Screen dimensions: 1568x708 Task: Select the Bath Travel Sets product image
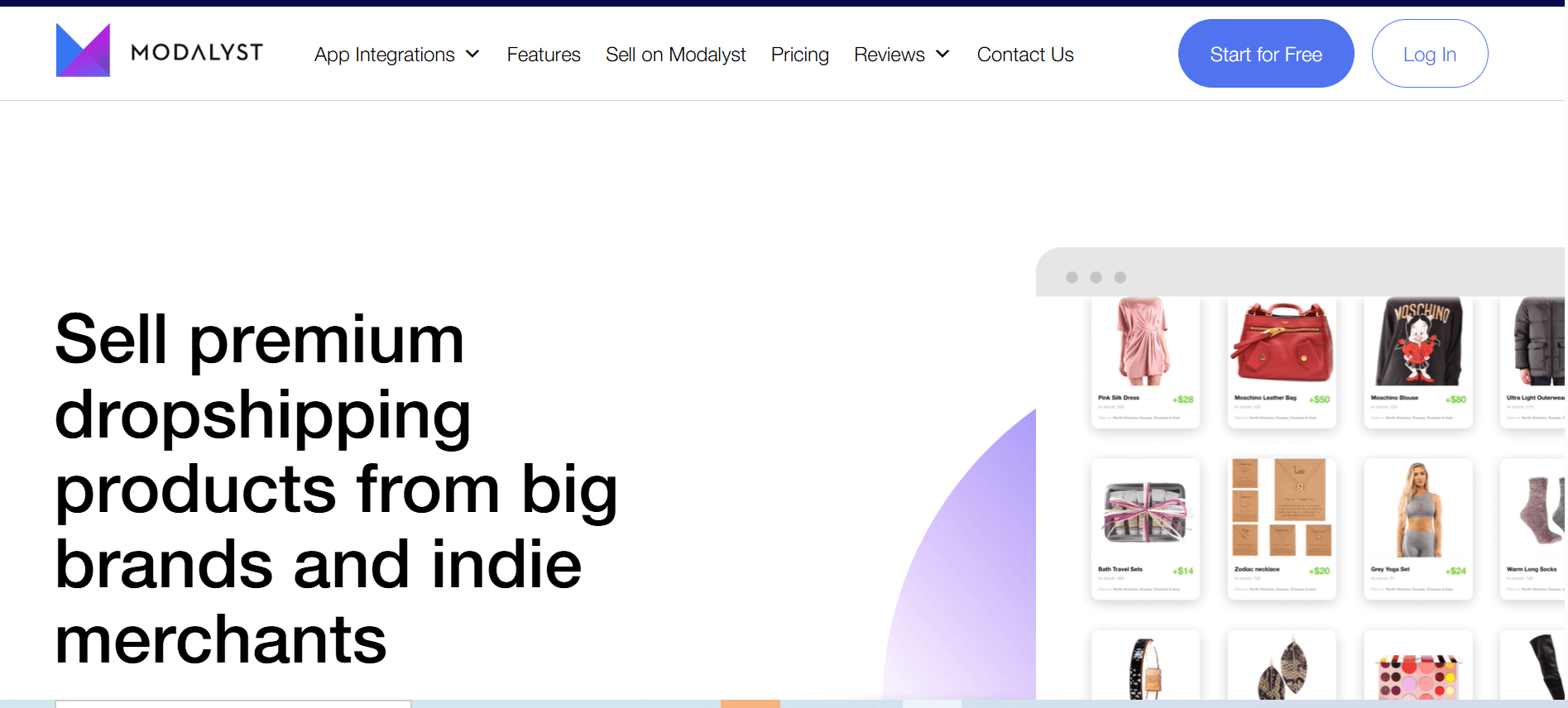(x=1145, y=511)
